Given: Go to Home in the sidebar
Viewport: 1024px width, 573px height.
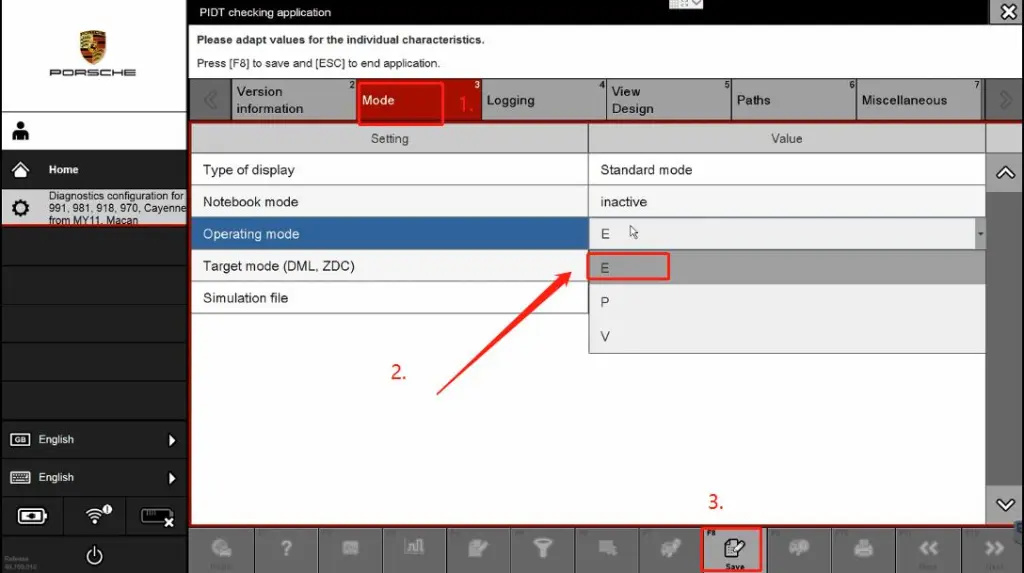Looking at the screenshot, I should [64, 170].
